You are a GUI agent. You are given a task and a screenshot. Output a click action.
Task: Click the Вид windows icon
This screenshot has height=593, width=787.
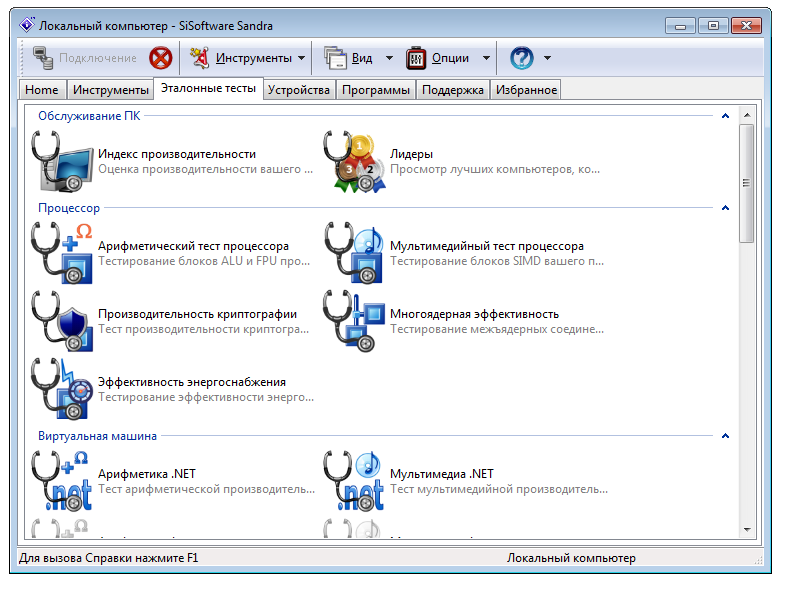(x=335, y=58)
